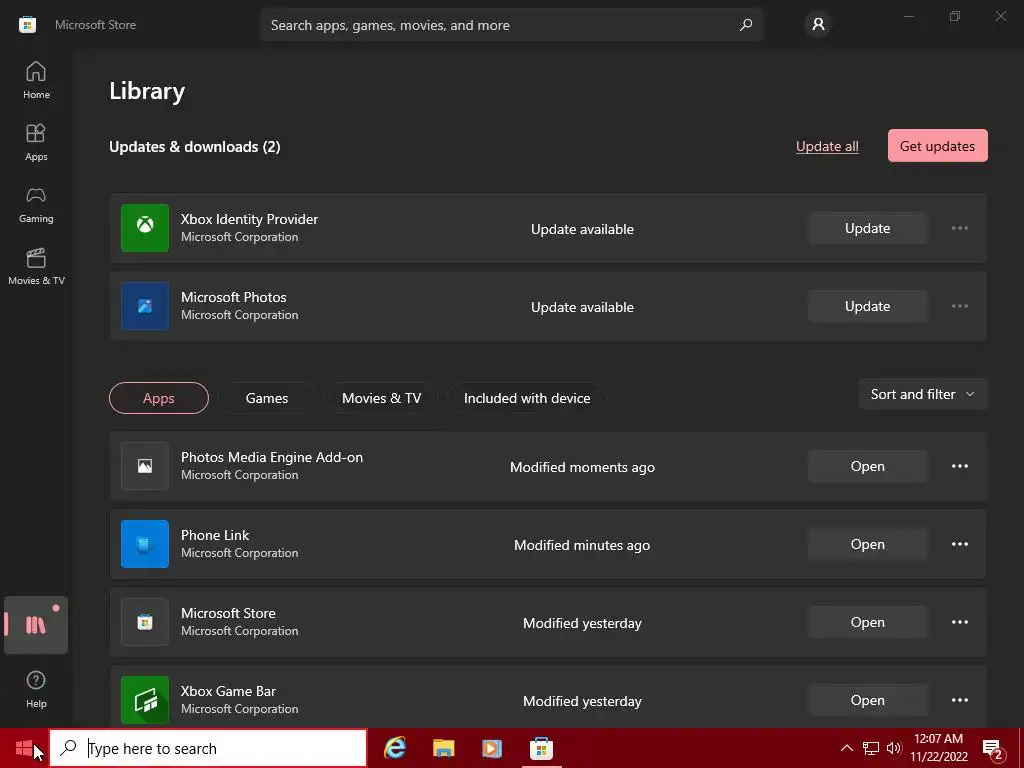
Task: Click the Library page heading
Action: [147, 90]
